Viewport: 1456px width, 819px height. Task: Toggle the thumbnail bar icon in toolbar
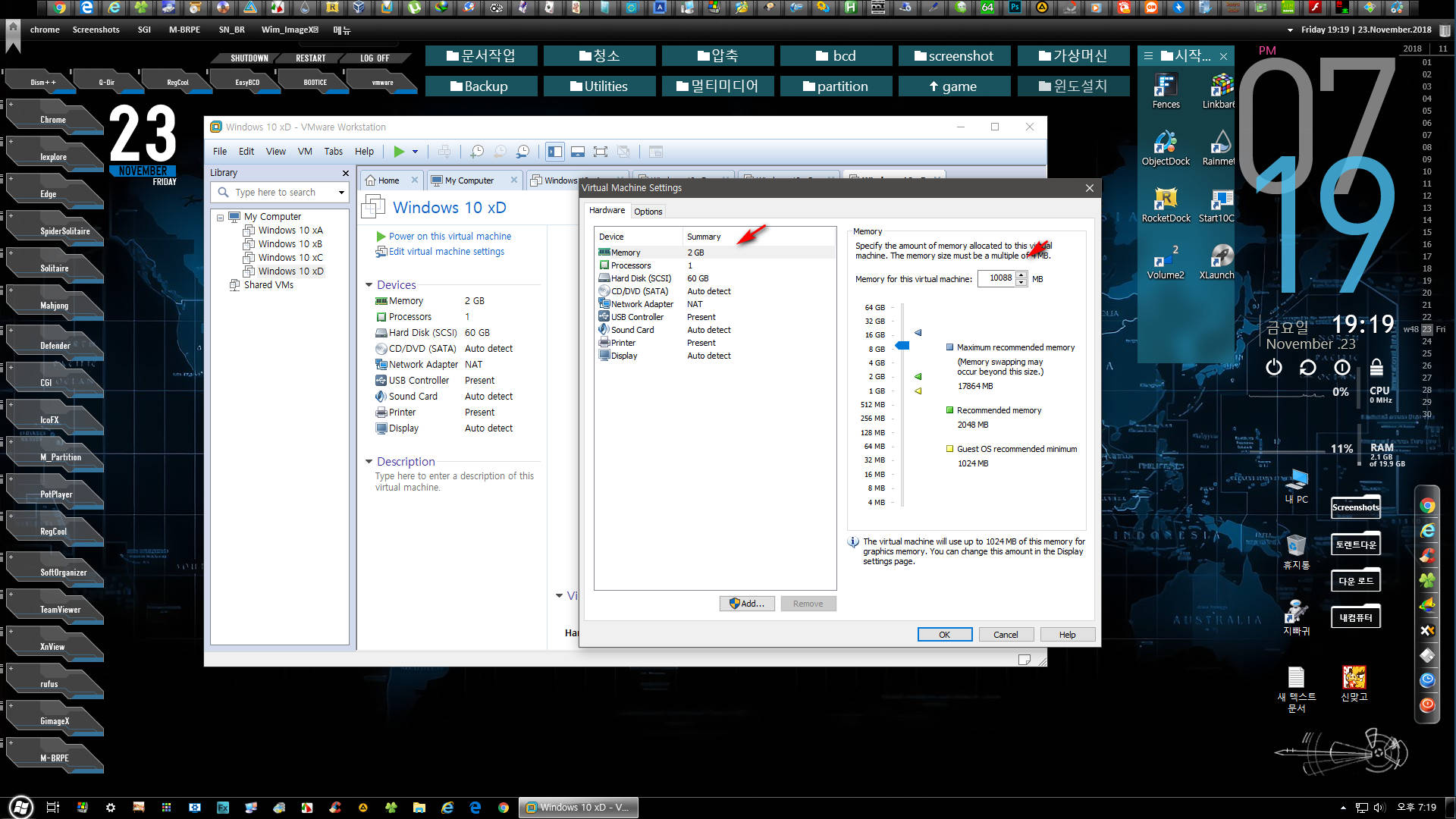(578, 152)
